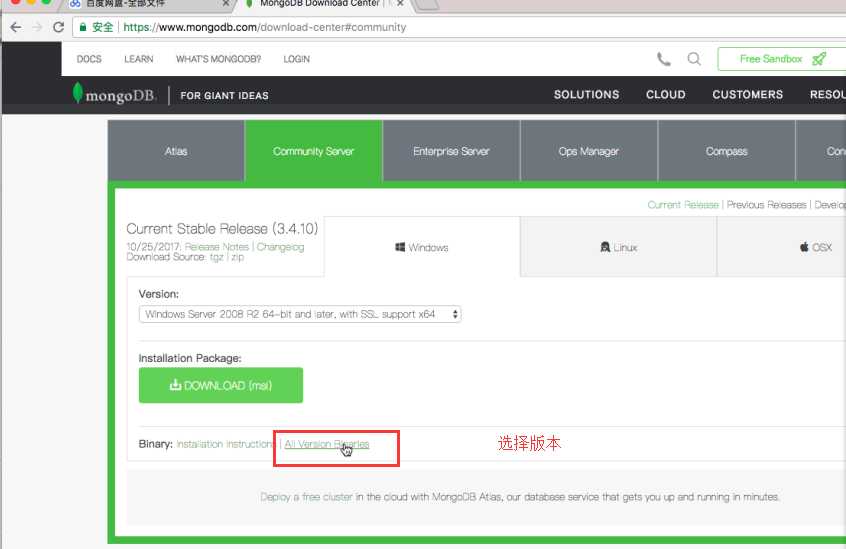This screenshot has width=846, height=549.
Task: Click the 'Current Stable Release (3.4.10)' heading
Action: point(222,229)
